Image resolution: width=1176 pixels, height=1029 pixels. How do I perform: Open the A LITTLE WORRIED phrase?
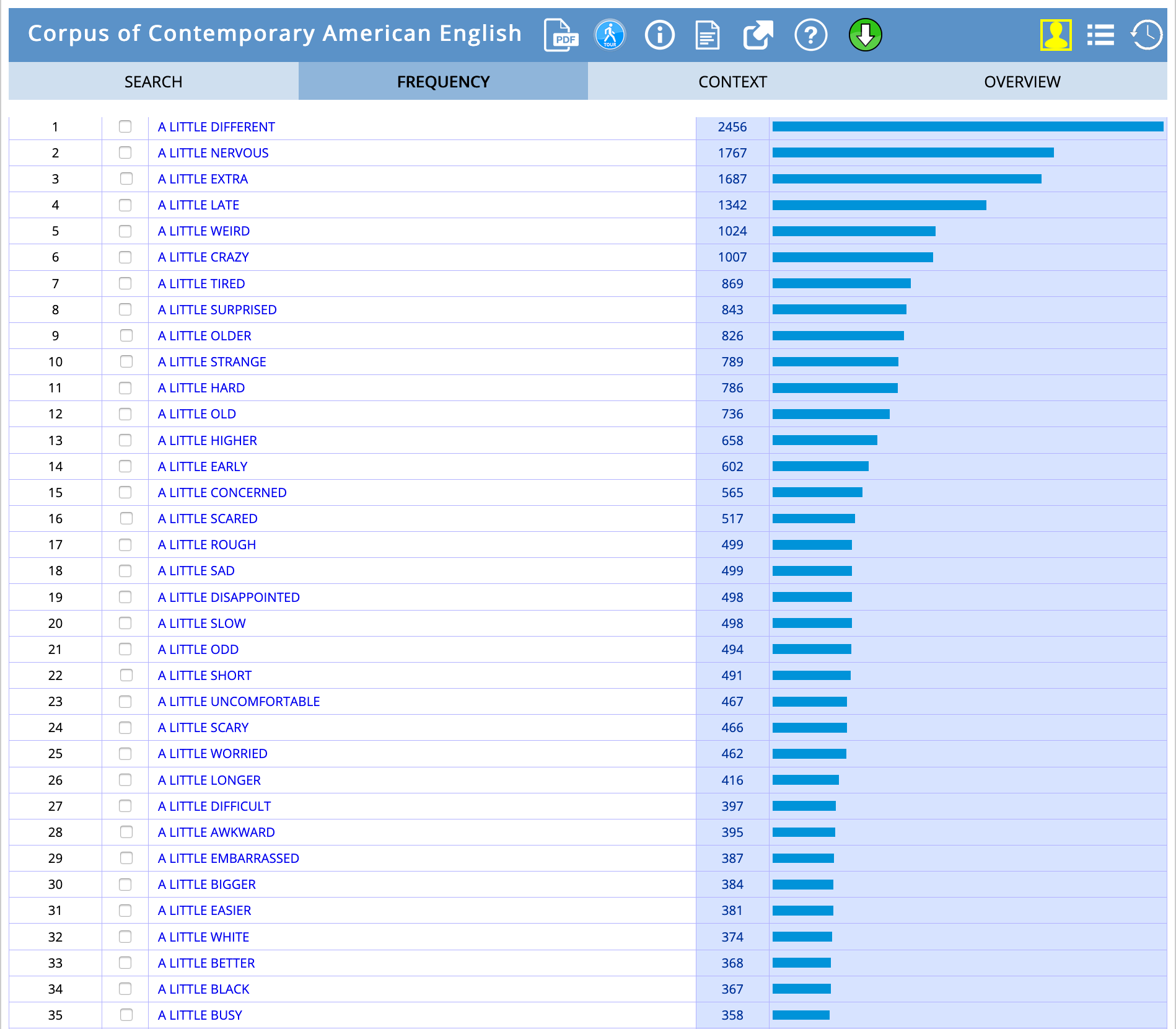click(213, 754)
